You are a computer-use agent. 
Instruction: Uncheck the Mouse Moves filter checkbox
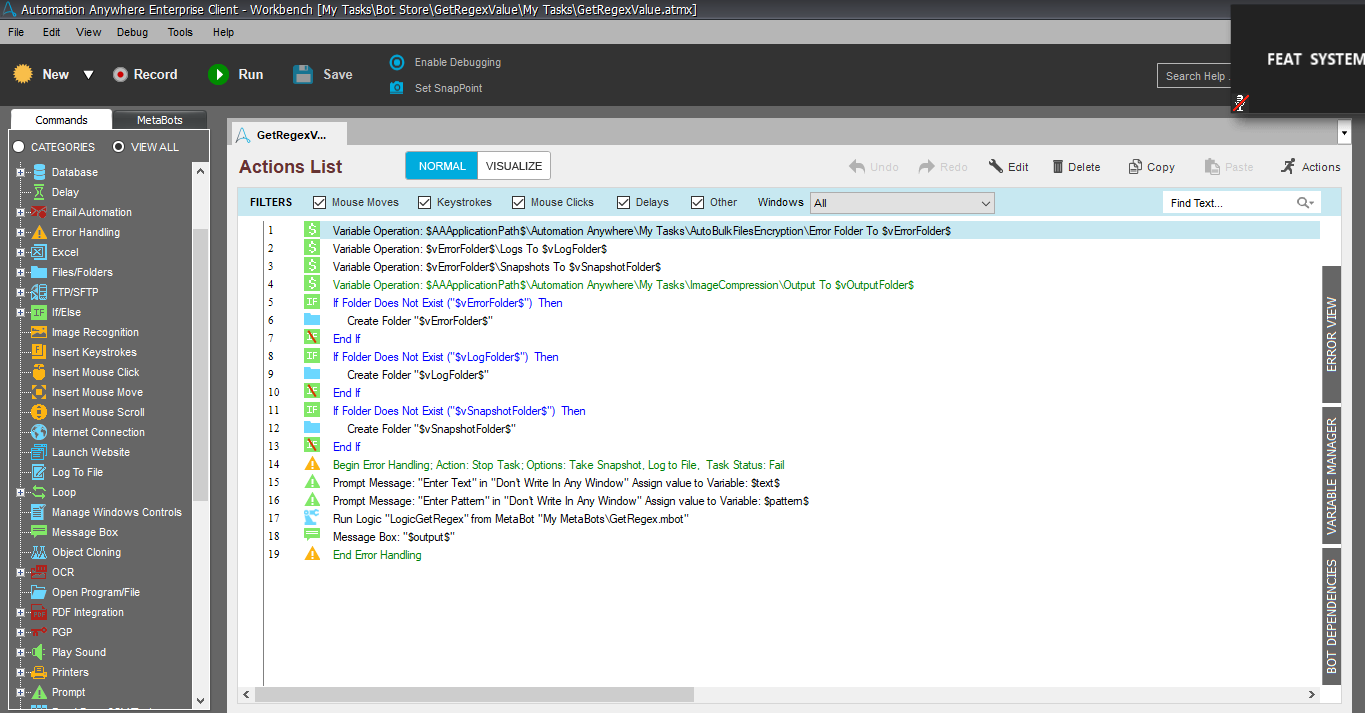(320, 202)
